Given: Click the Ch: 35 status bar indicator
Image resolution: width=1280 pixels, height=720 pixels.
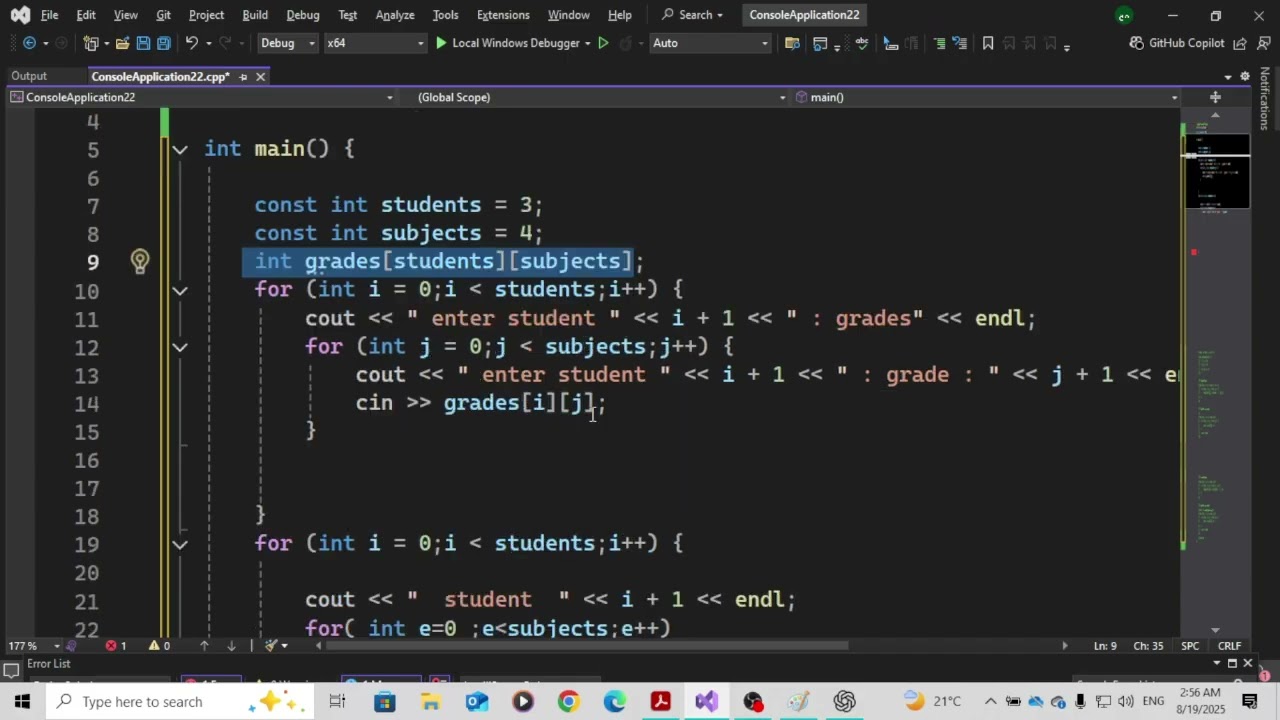Looking at the screenshot, I should [x=1148, y=646].
